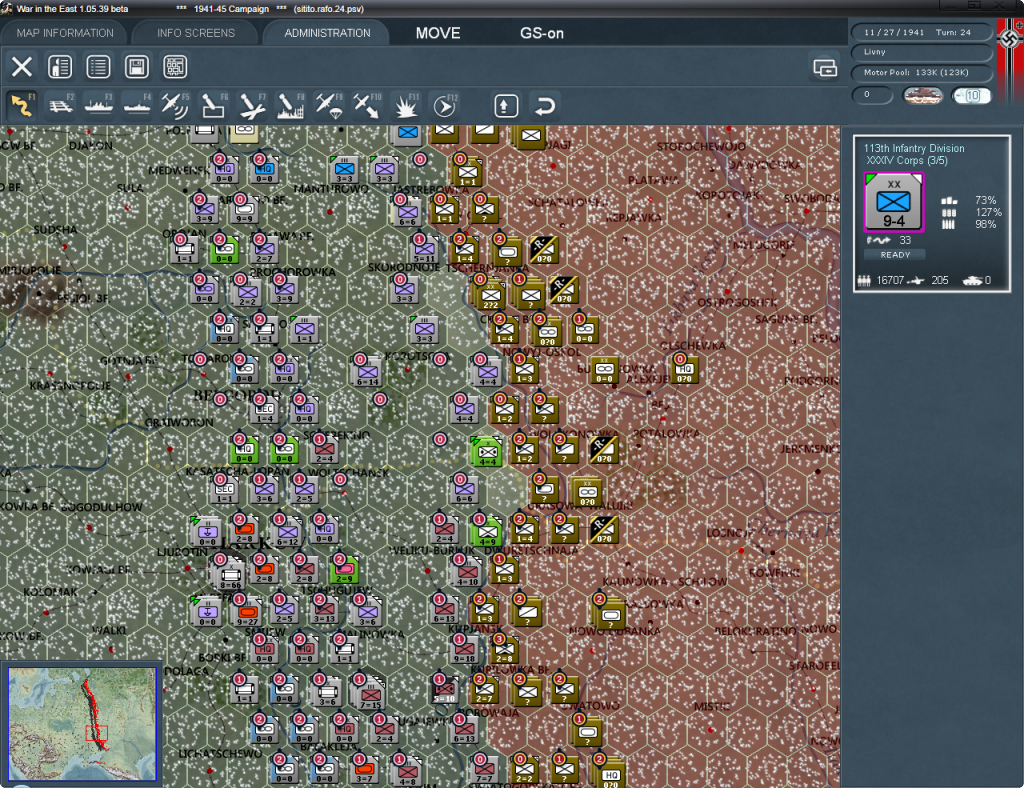Select the 7-15 unit counter
This screenshot has height=788, width=1024.
click(x=370, y=693)
